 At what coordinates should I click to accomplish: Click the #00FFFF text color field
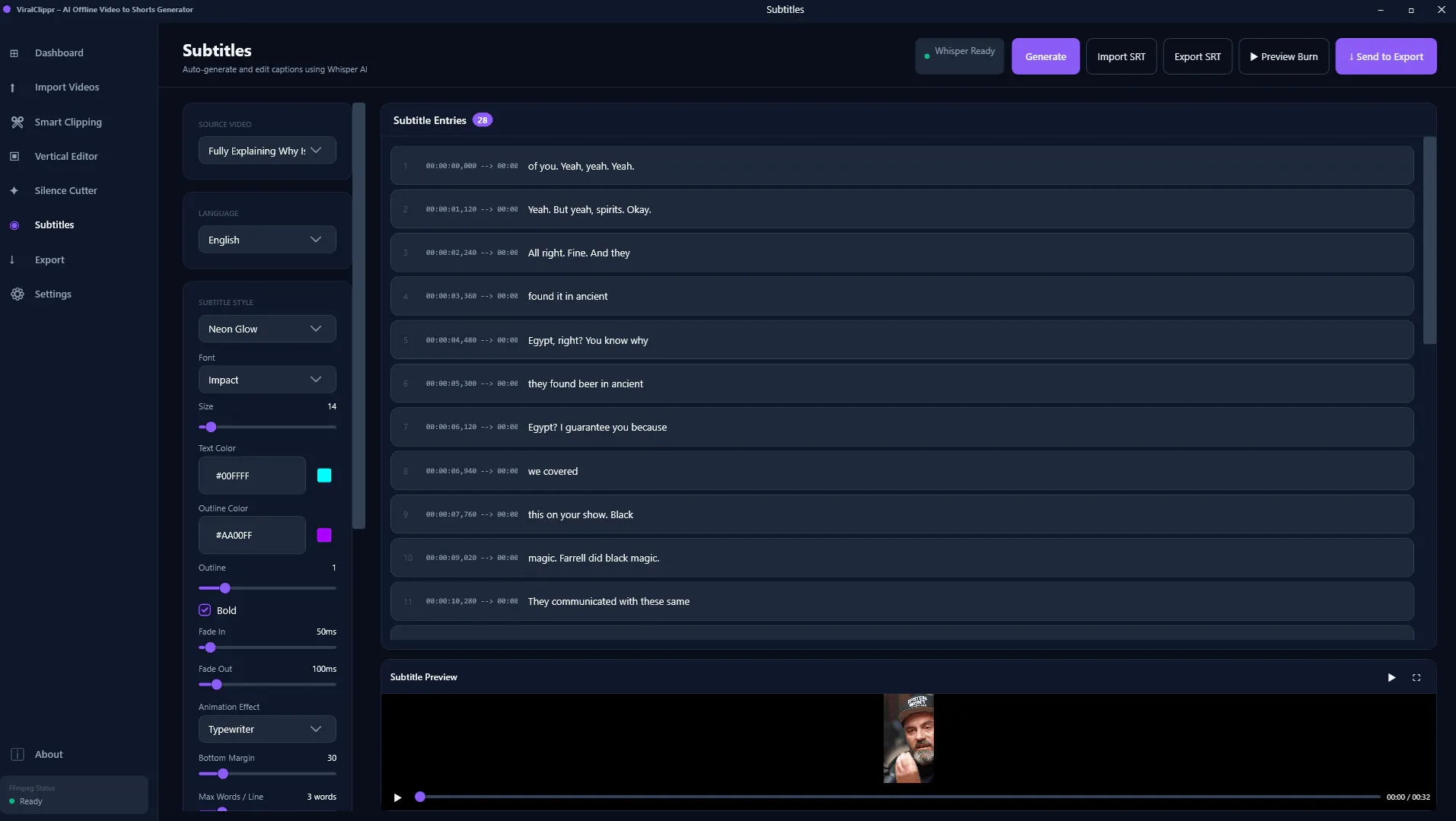point(252,476)
